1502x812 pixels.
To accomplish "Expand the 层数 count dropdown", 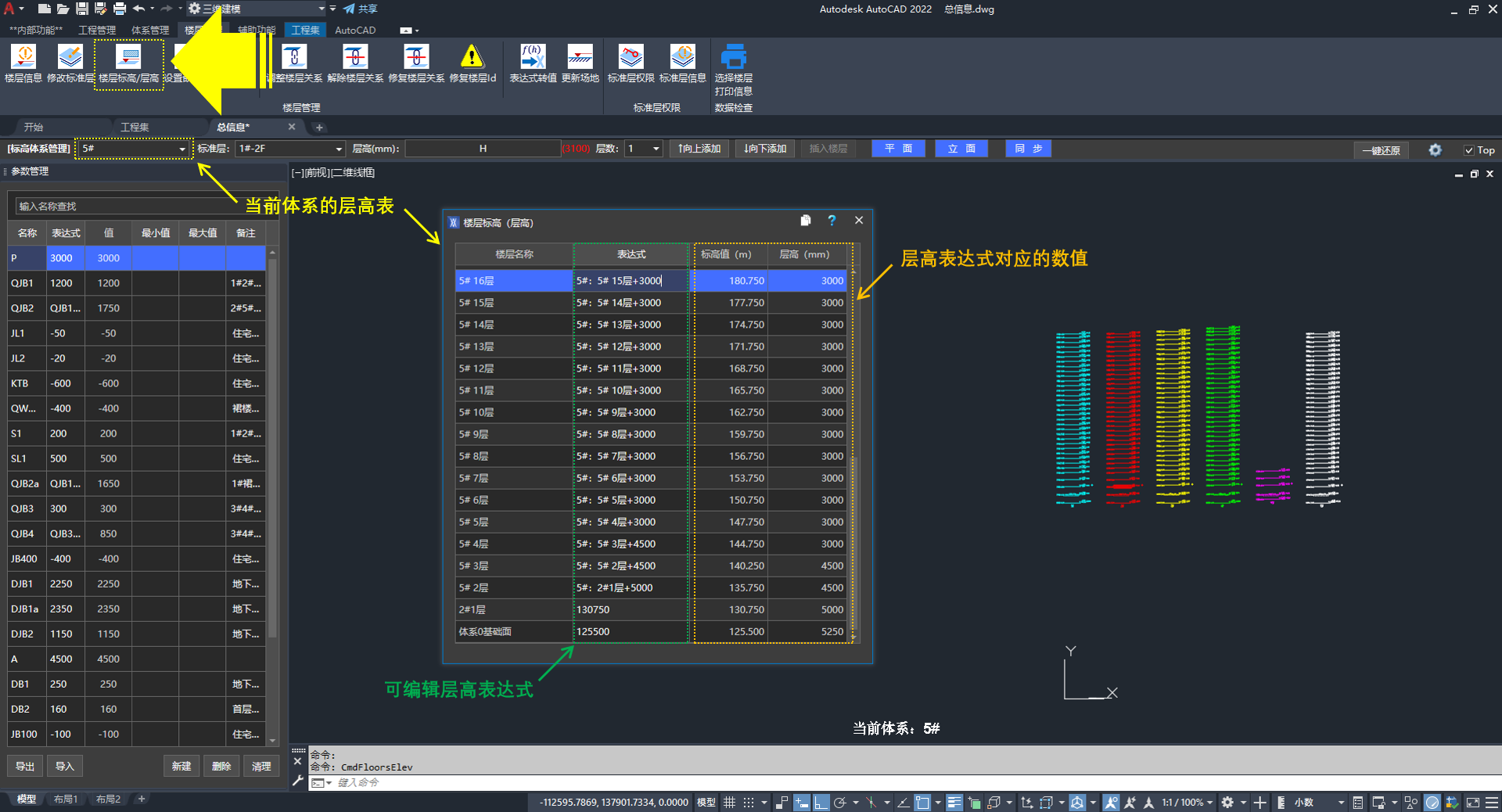I will [x=656, y=149].
